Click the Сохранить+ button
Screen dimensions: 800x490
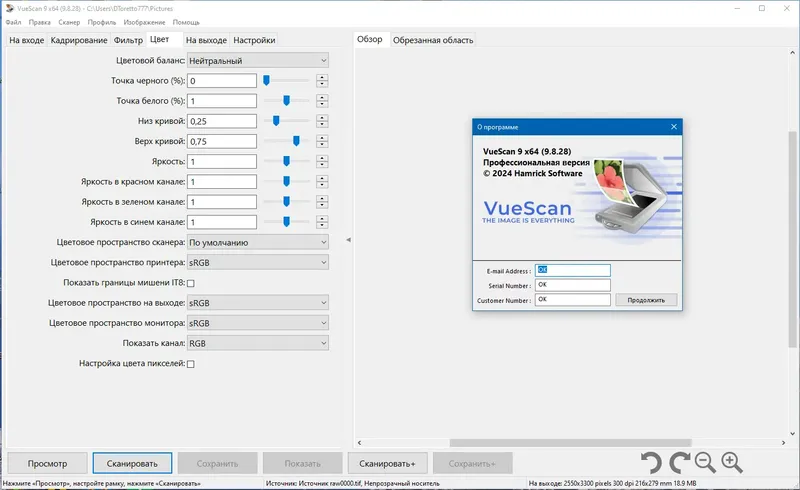click(472, 463)
